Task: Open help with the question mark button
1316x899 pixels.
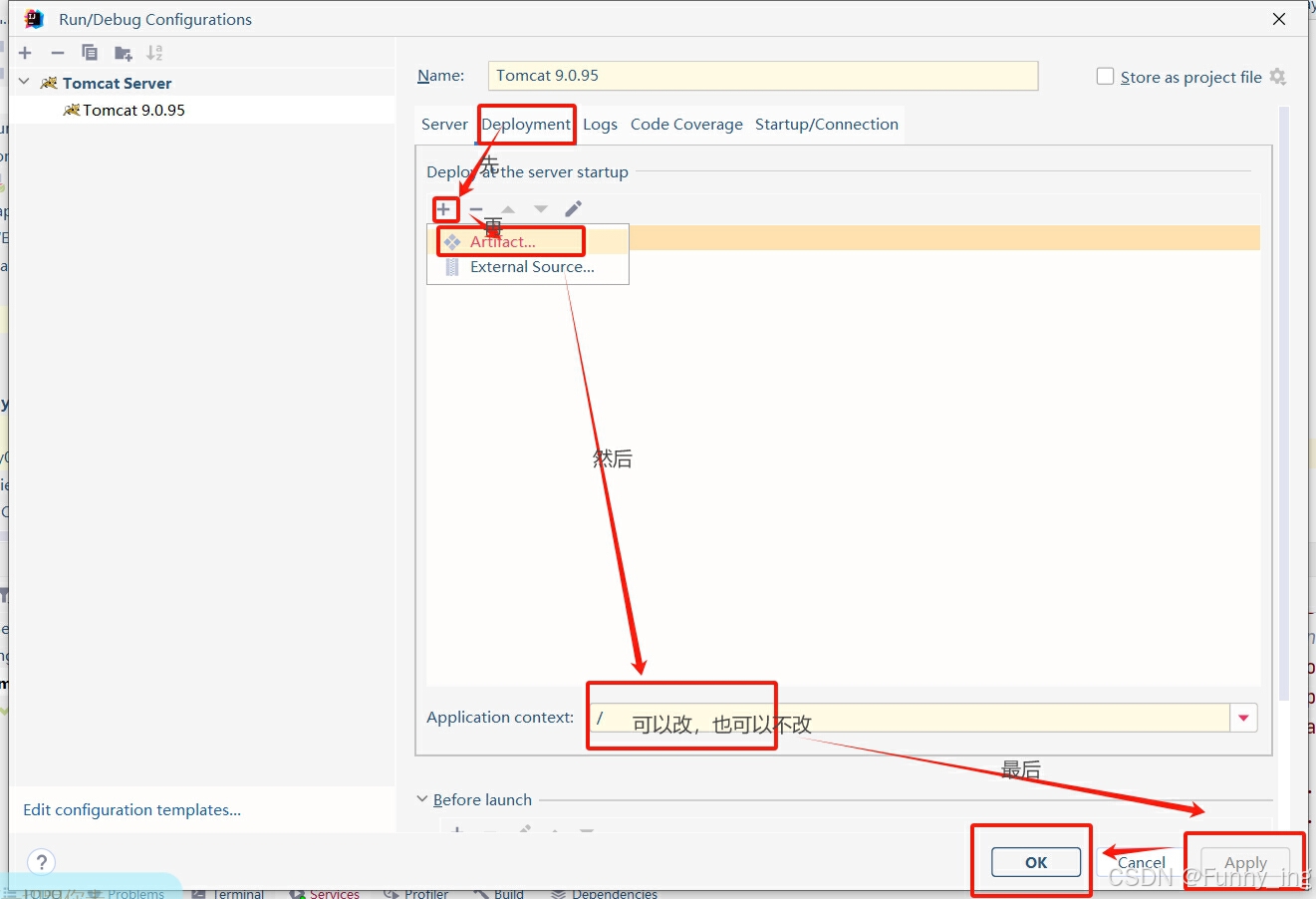Action: click(41, 862)
